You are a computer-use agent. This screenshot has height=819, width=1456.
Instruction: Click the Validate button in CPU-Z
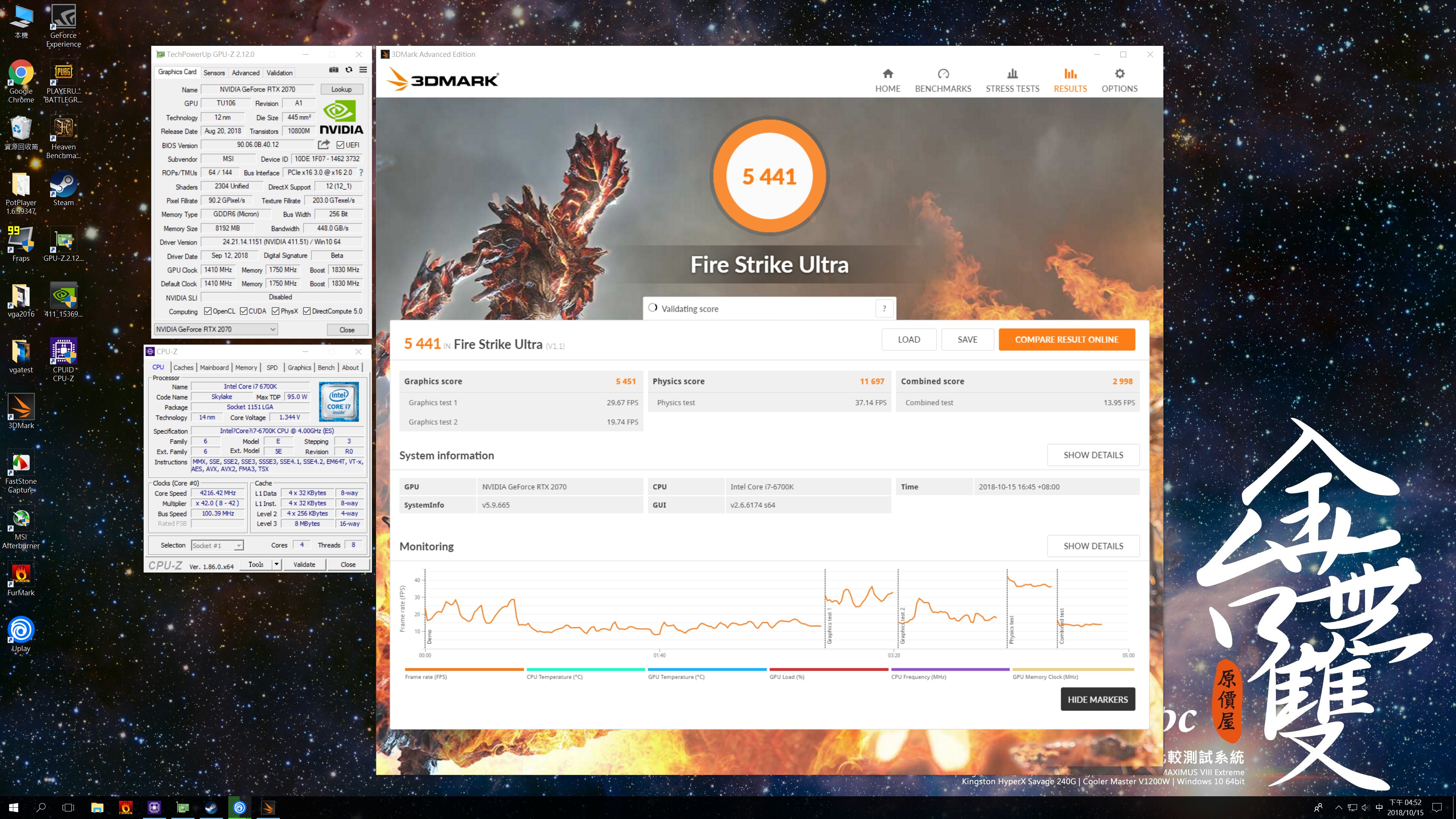(304, 564)
